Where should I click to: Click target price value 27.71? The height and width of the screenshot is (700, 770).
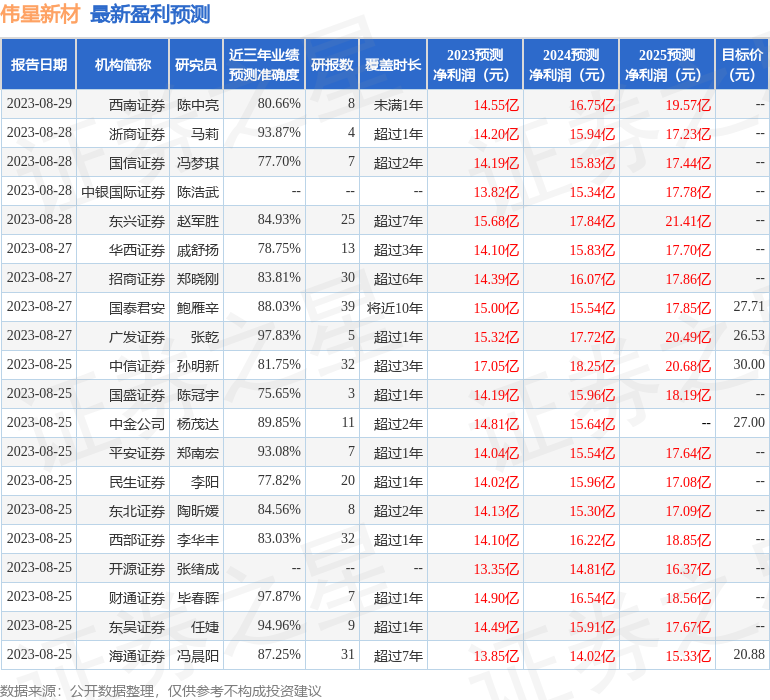(749, 306)
